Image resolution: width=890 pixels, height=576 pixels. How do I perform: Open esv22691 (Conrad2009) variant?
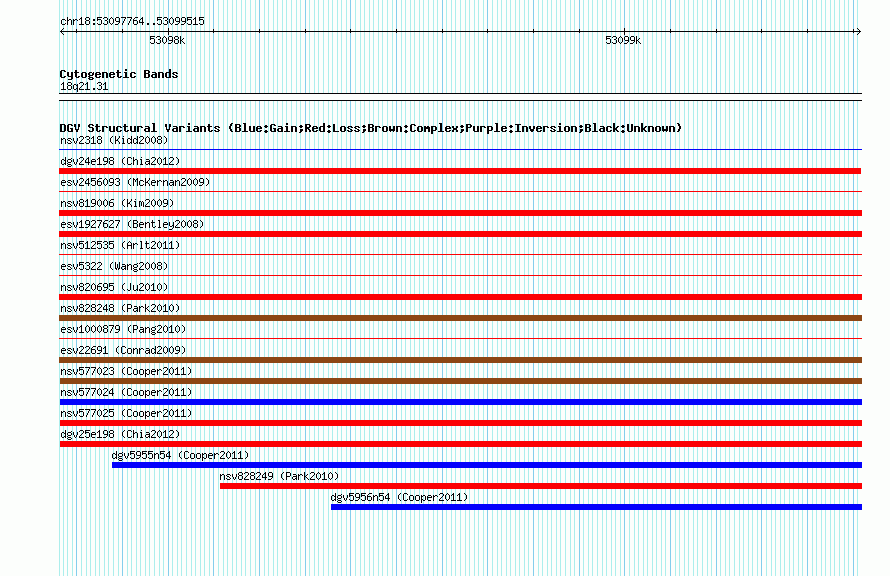[123, 350]
